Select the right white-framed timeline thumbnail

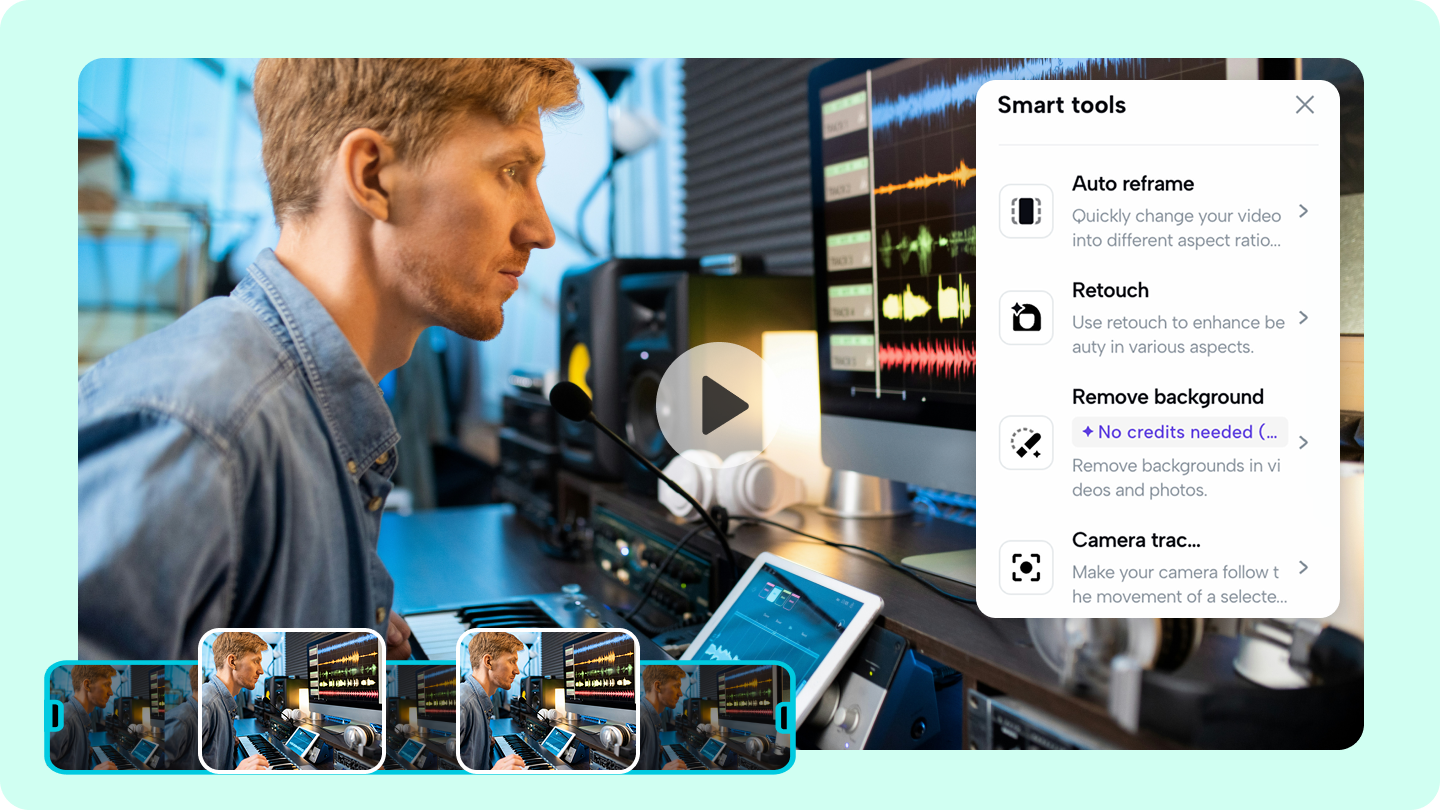[x=548, y=700]
